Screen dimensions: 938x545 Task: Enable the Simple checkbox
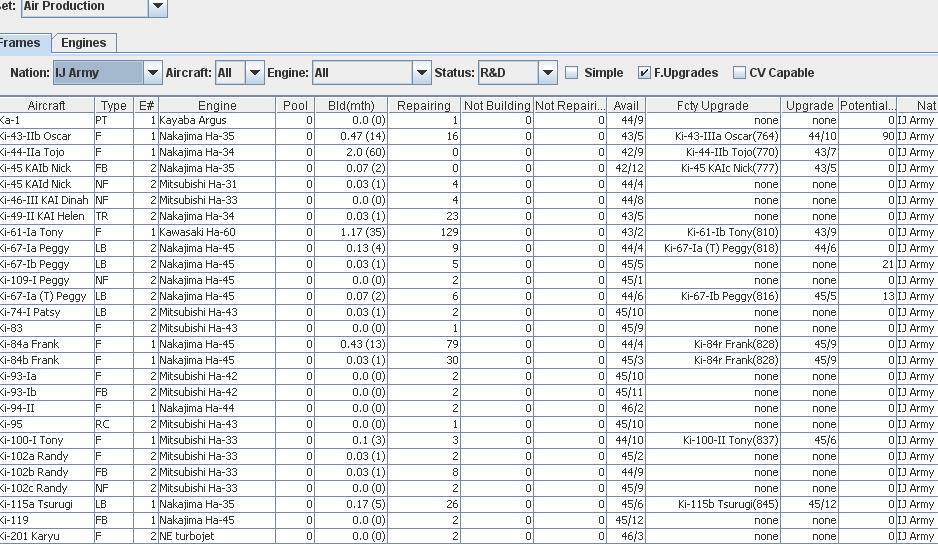pyautogui.click(x=572, y=73)
